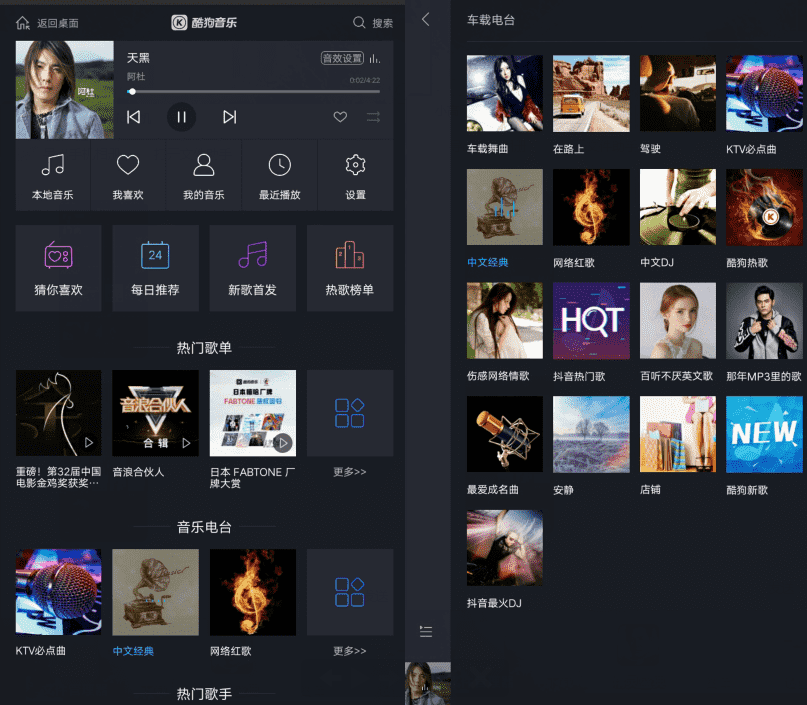
Task: Open 猜你喜欢 radio icon
Action: (59, 255)
